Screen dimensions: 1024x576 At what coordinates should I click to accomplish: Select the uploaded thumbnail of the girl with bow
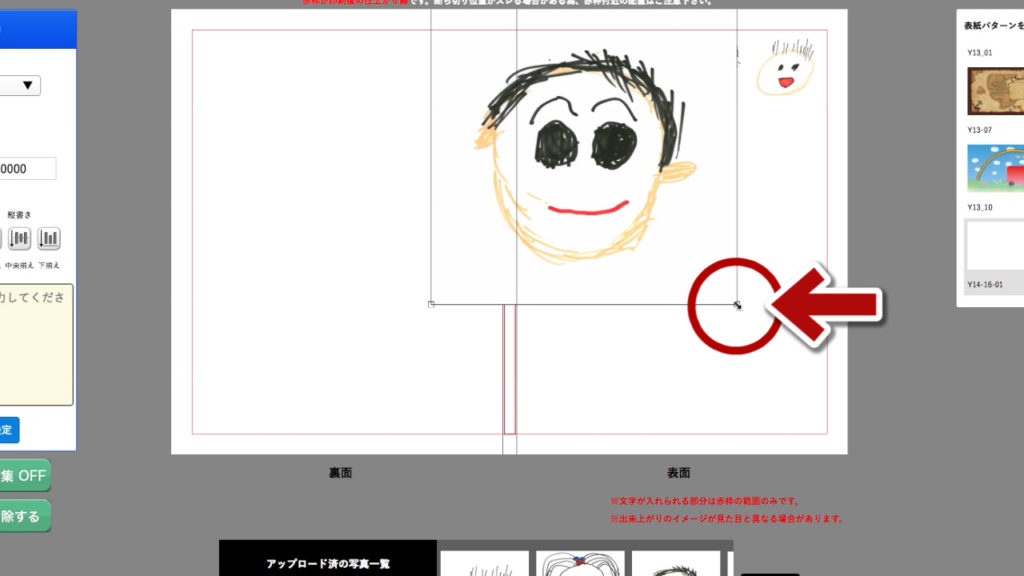pyautogui.click(x=581, y=564)
